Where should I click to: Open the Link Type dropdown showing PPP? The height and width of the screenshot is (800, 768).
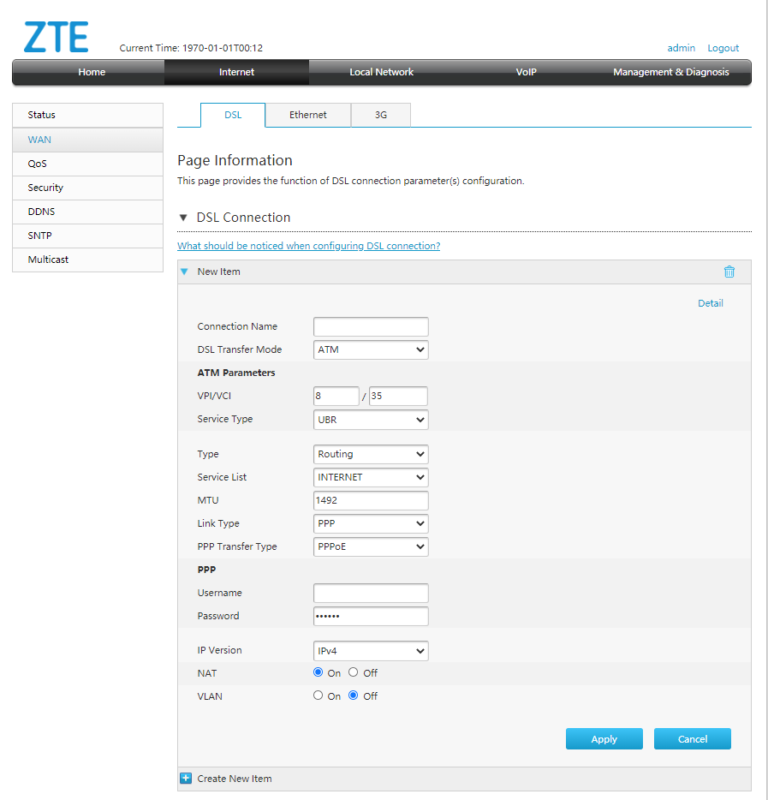coord(370,523)
